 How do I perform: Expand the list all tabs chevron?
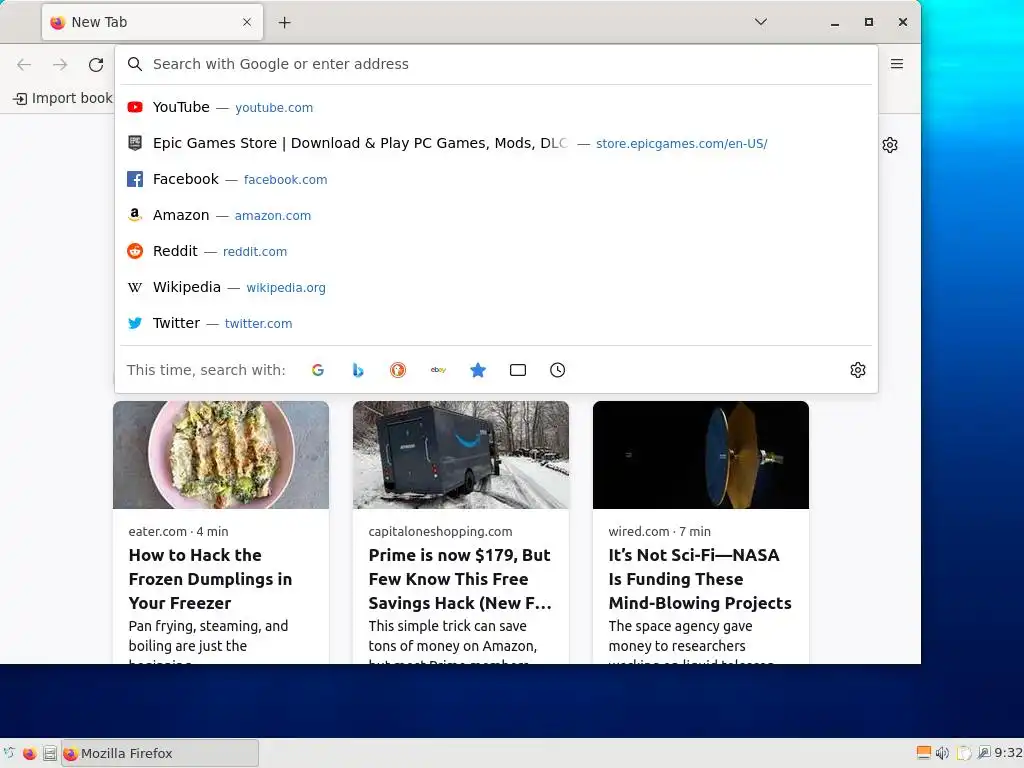(x=761, y=22)
